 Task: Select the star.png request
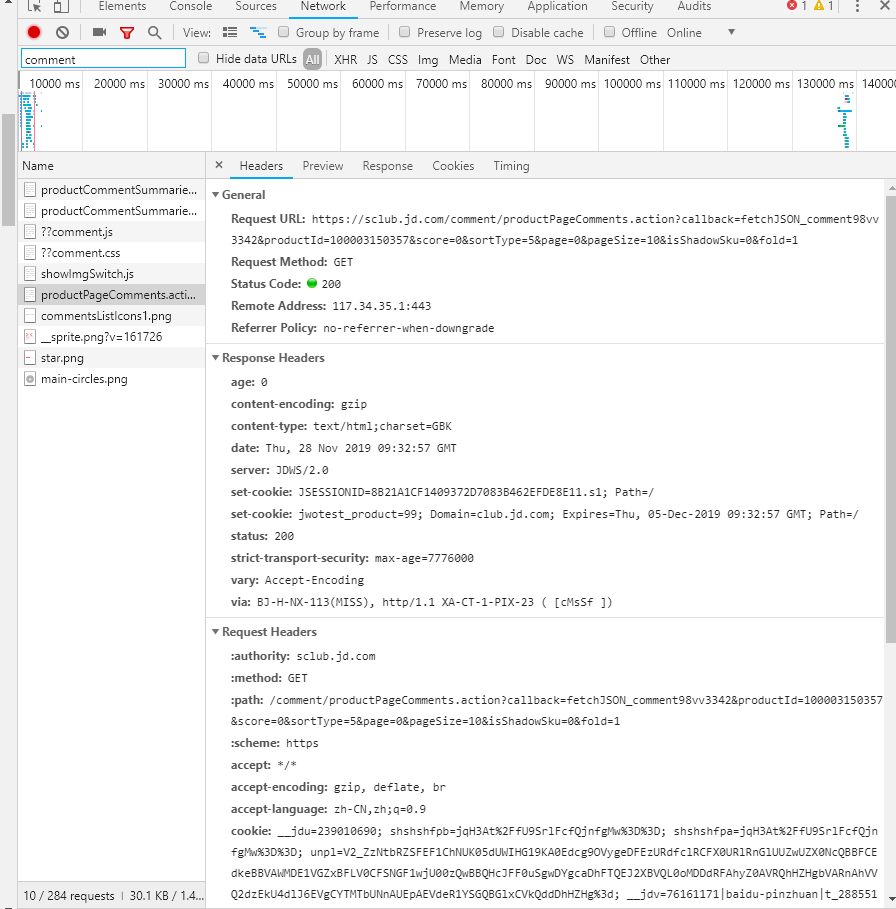tap(112, 358)
